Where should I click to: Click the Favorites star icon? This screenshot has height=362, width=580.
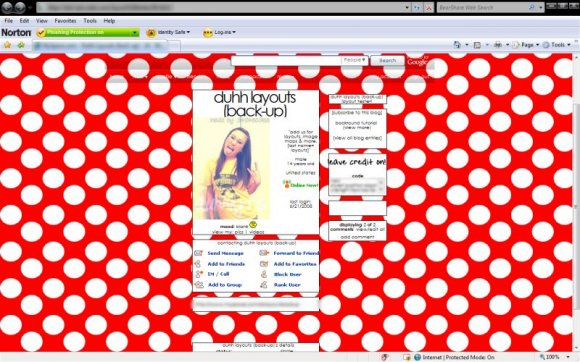click(x=7, y=45)
